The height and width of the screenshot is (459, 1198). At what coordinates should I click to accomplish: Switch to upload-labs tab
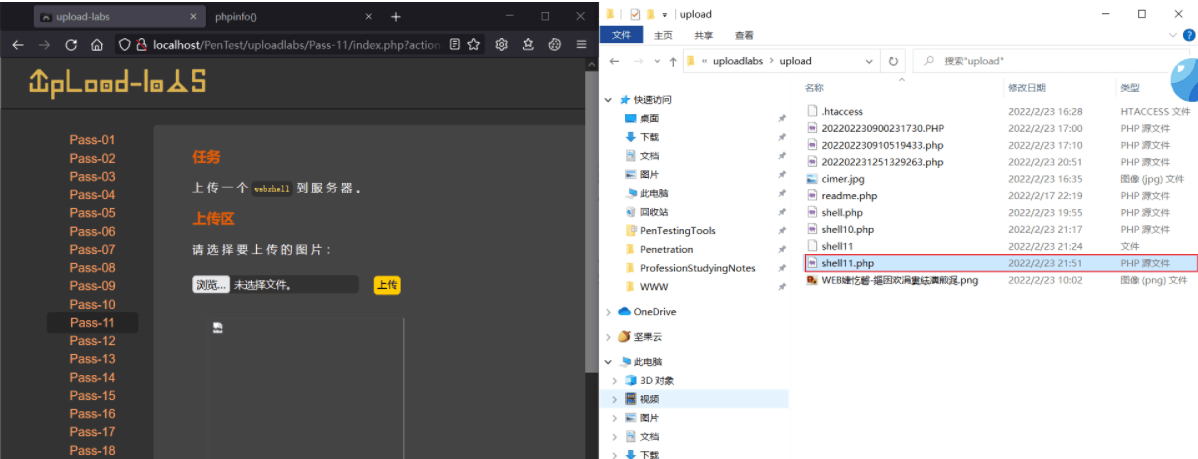[120, 16]
